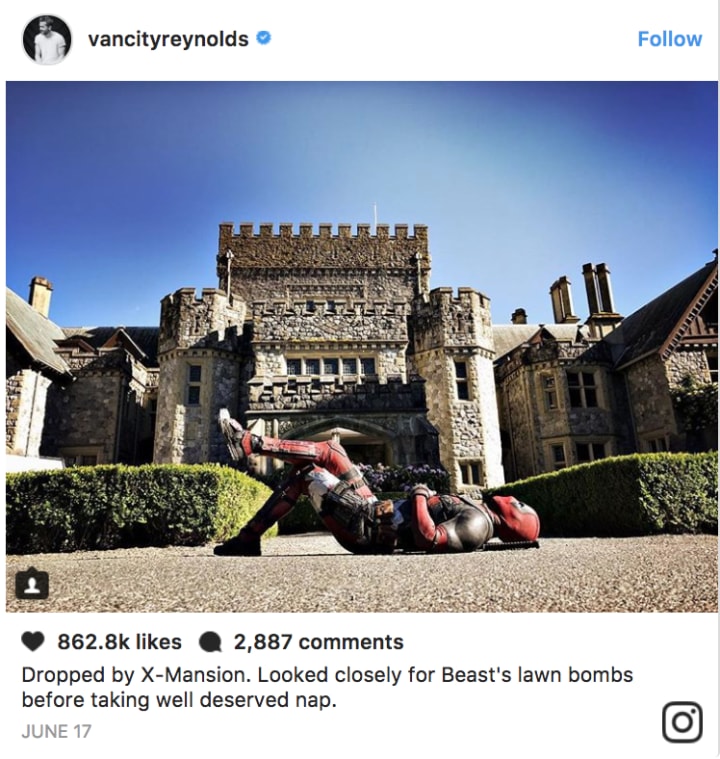Click the post caption text
The height and width of the screenshot is (759, 720).
pyautogui.click(x=327, y=687)
